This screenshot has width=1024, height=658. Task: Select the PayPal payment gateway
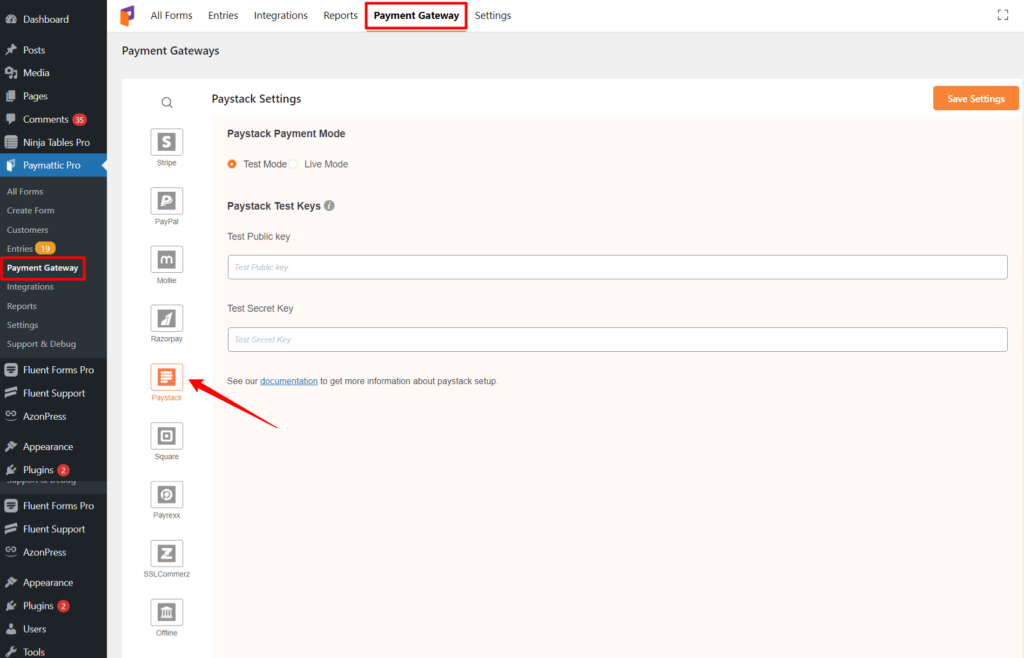tap(166, 199)
